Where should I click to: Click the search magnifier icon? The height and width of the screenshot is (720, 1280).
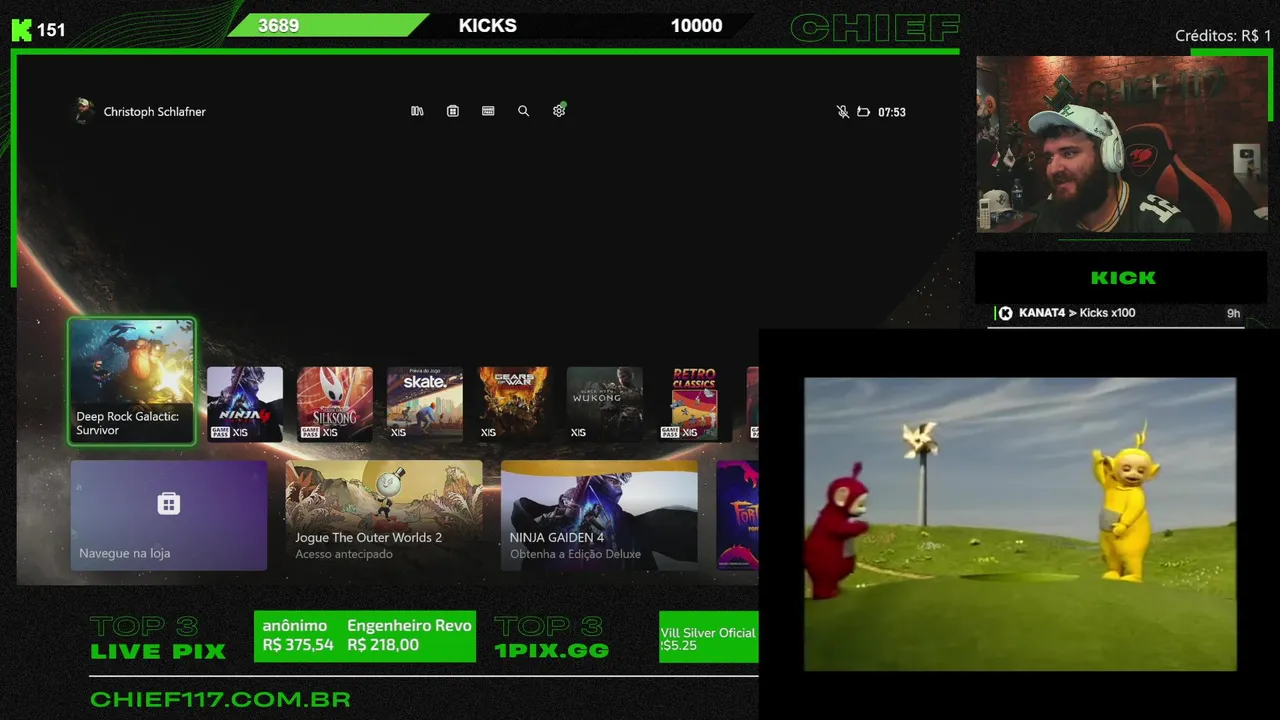coord(523,111)
